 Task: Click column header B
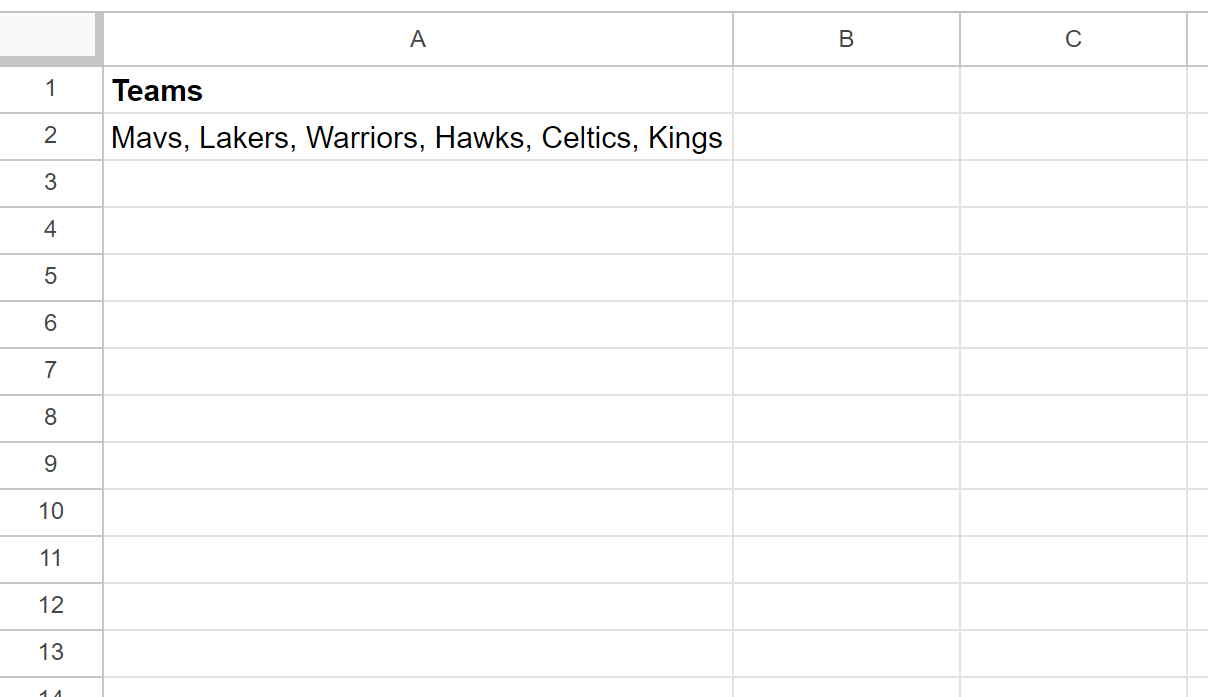tap(846, 39)
